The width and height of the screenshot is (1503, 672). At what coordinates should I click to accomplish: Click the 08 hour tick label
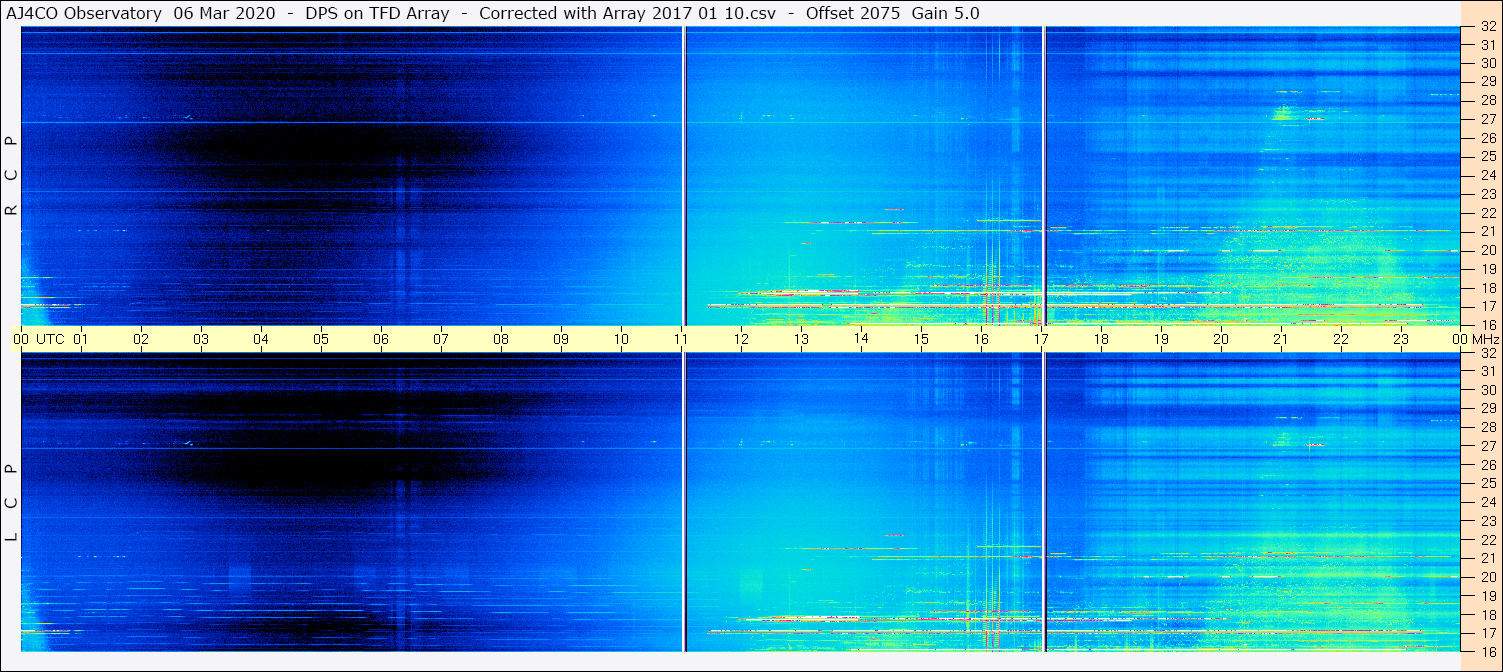click(x=501, y=339)
